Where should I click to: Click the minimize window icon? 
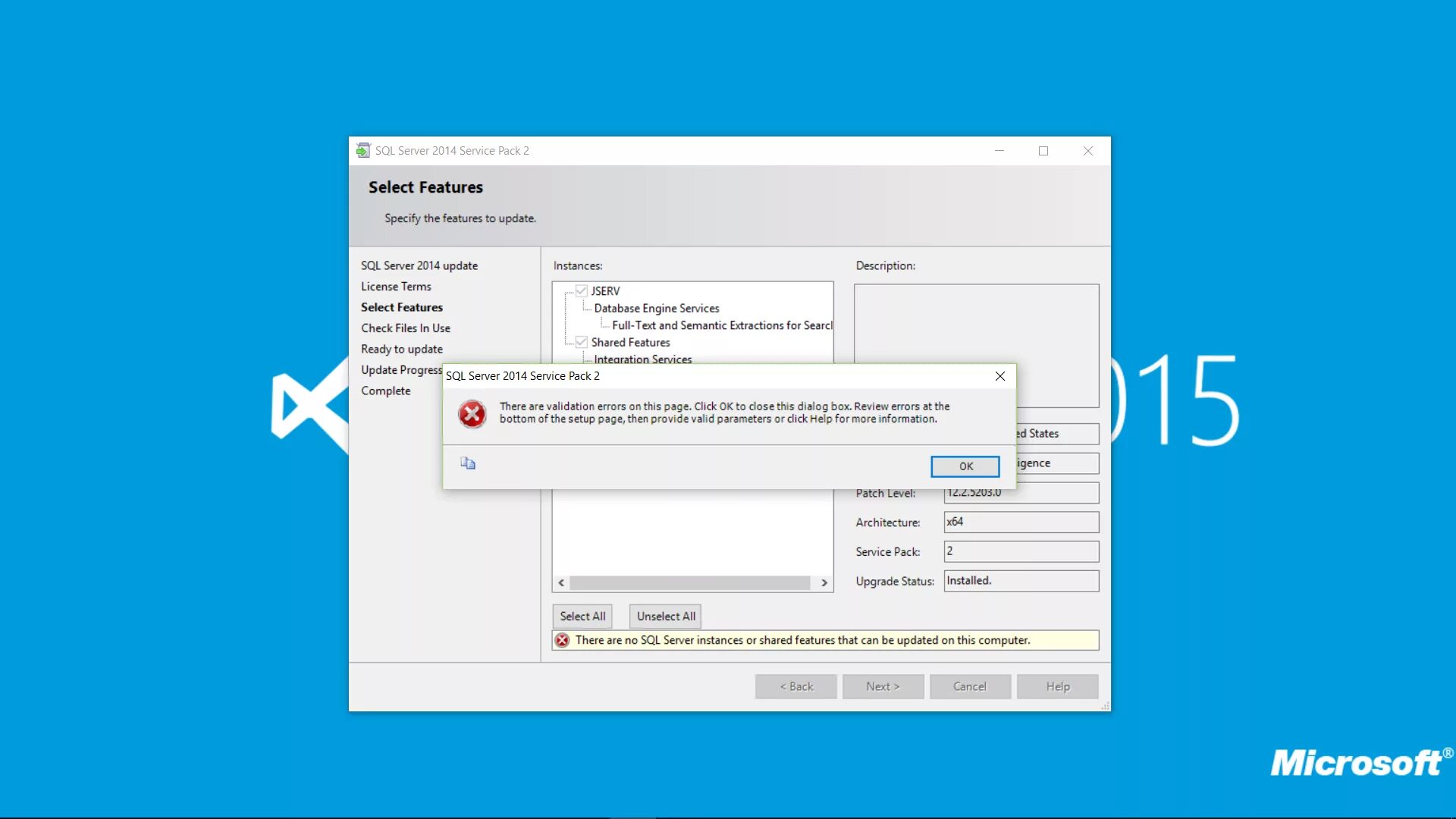(x=999, y=151)
